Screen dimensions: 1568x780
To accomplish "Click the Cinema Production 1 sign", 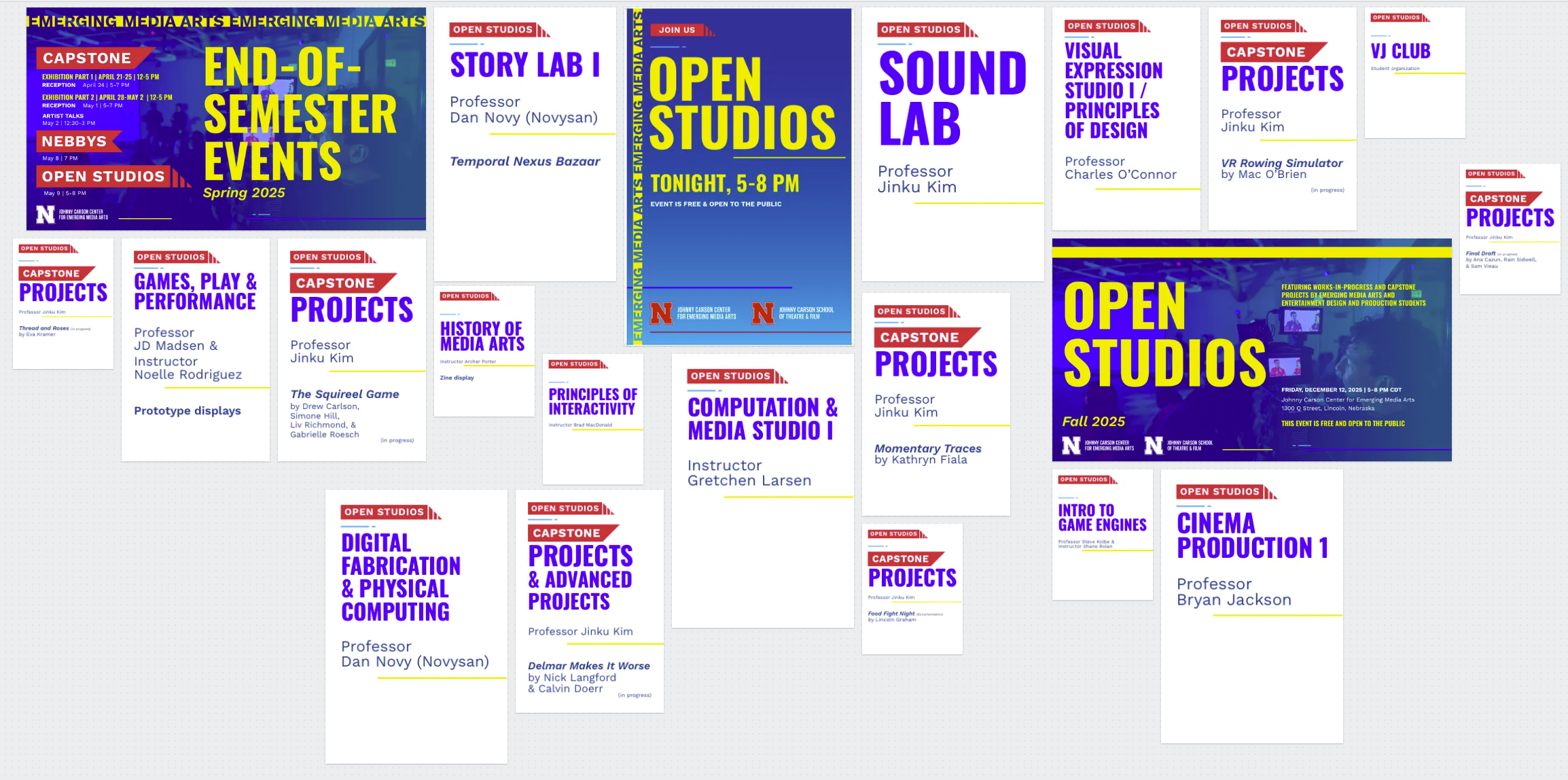I will 1251,606.
